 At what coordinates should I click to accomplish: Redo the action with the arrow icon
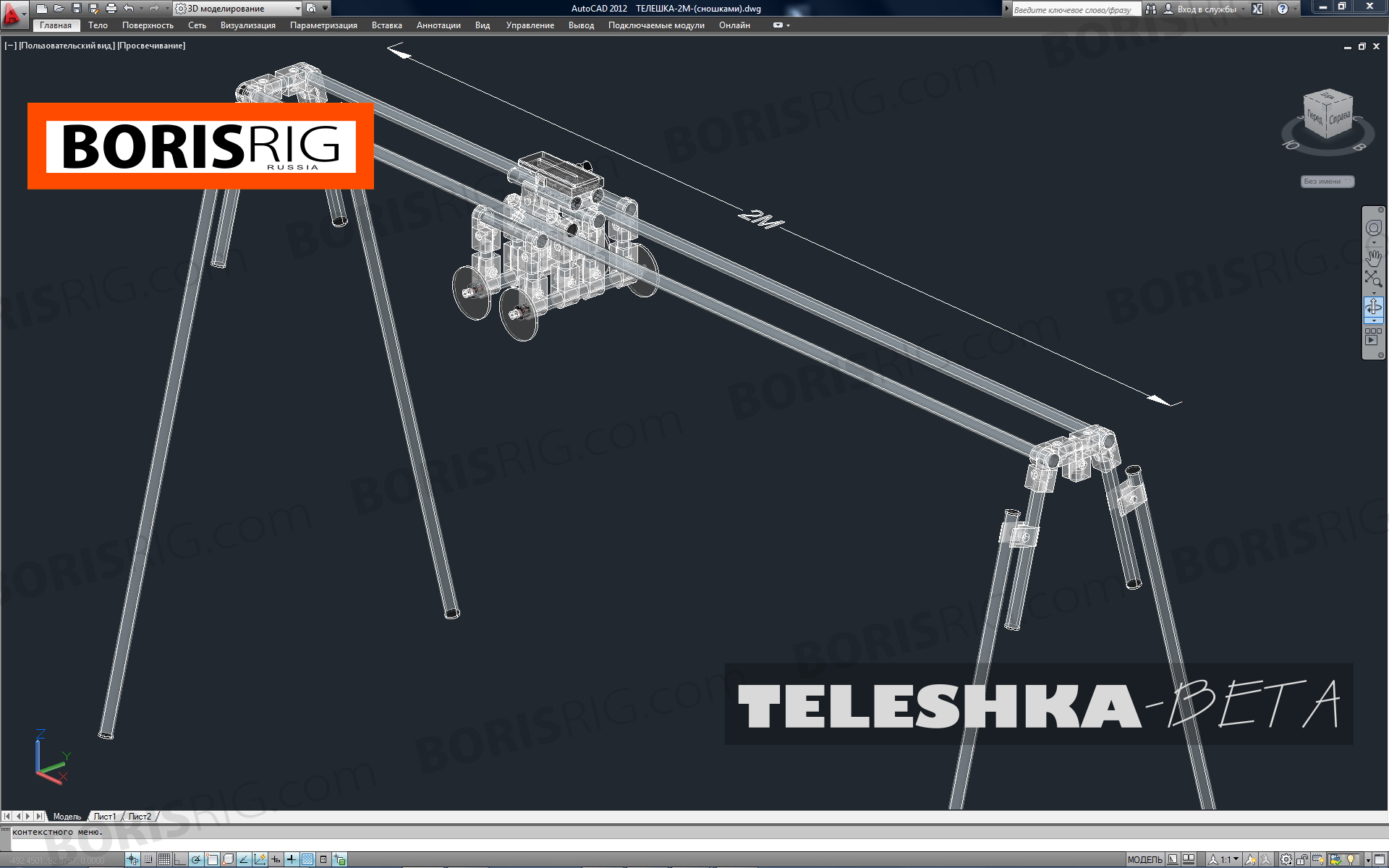[x=154, y=9]
